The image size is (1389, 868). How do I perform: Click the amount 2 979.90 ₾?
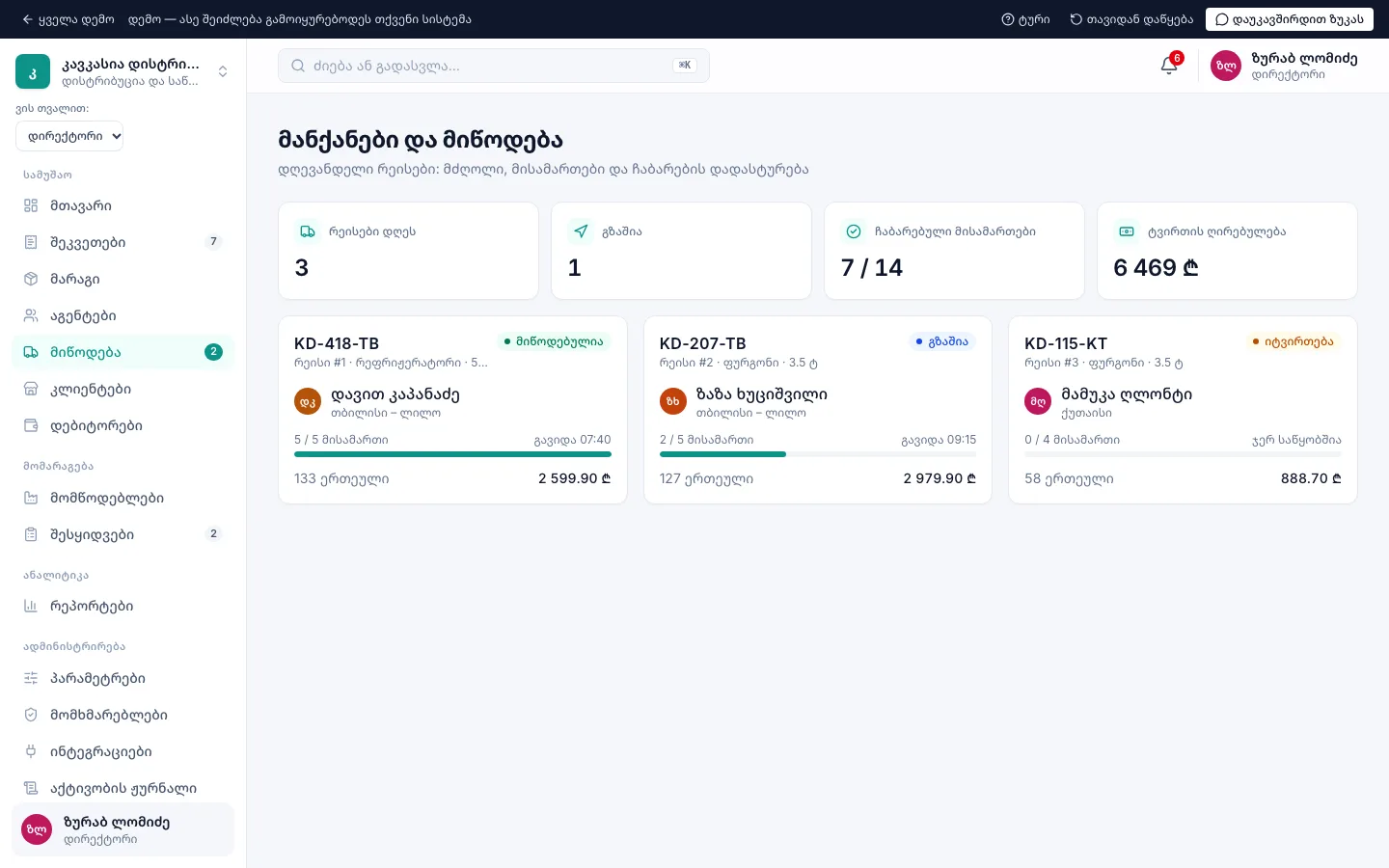pos(940,478)
